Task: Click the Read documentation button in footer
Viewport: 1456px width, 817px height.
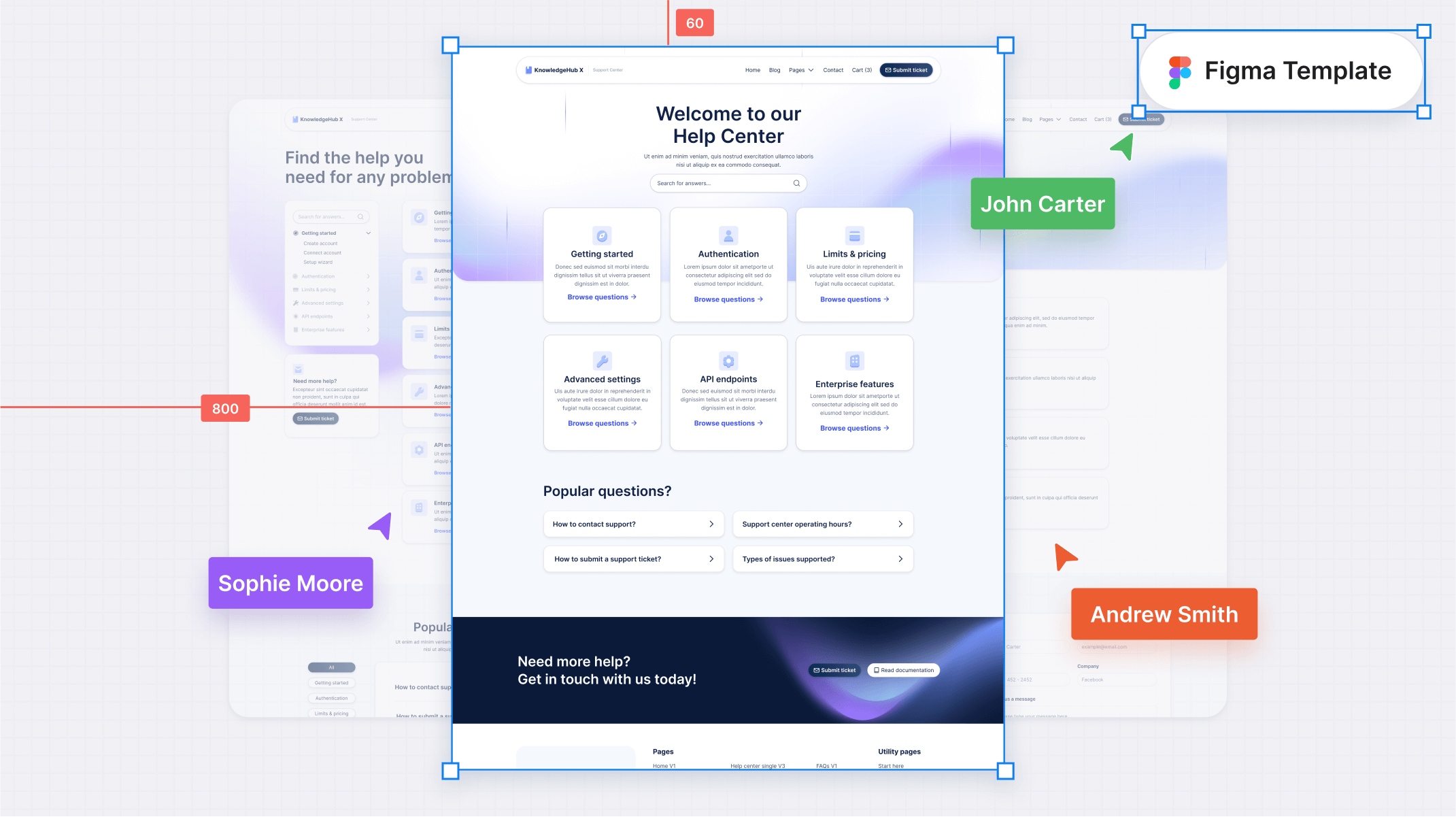Action: (902, 670)
